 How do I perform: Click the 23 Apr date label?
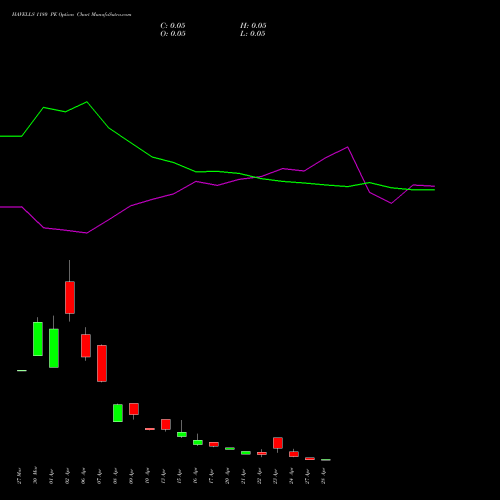(276, 476)
